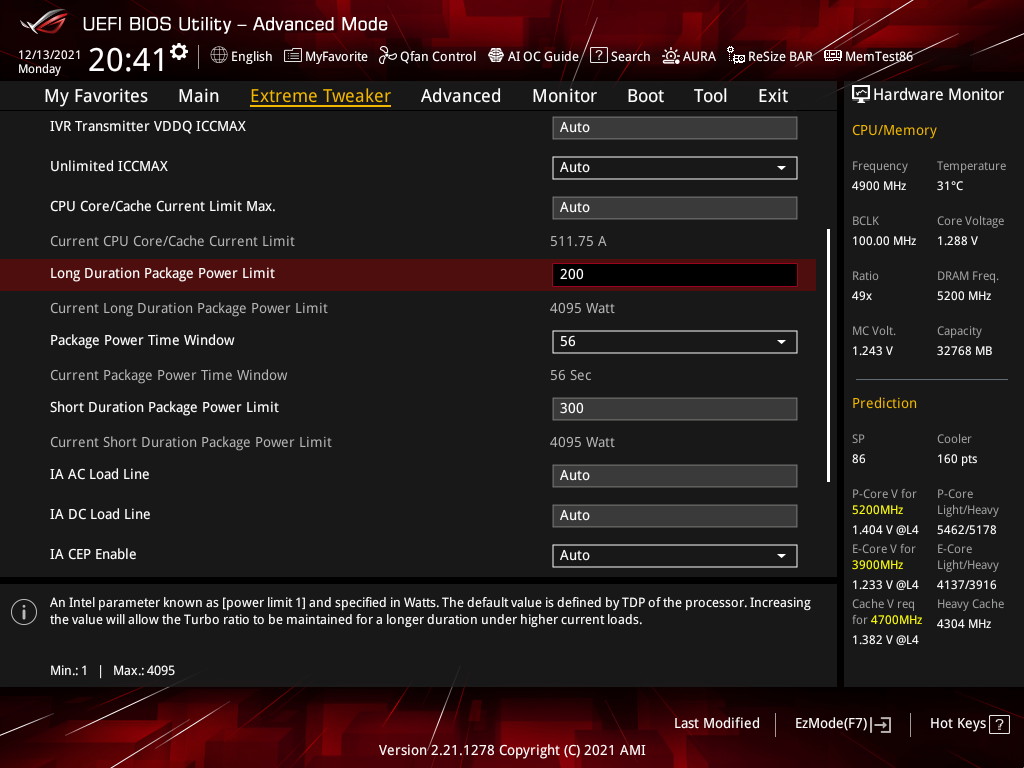Image resolution: width=1024 pixels, height=768 pixels.
Task: Select the Unlimited ICCMAX label
Action: tap(108, 167)
